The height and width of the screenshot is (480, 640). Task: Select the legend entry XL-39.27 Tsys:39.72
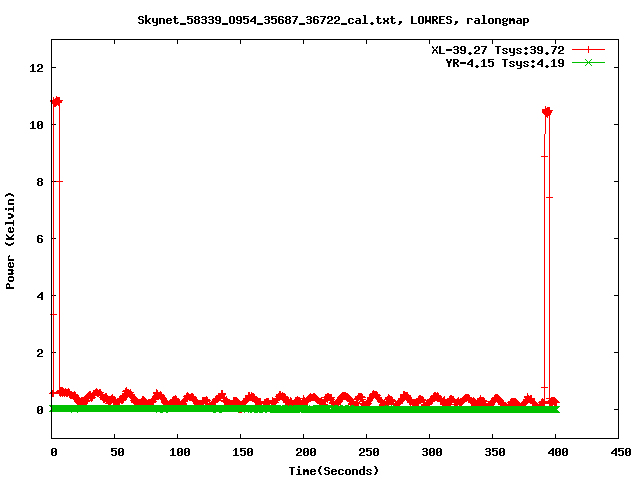(498, 50)
